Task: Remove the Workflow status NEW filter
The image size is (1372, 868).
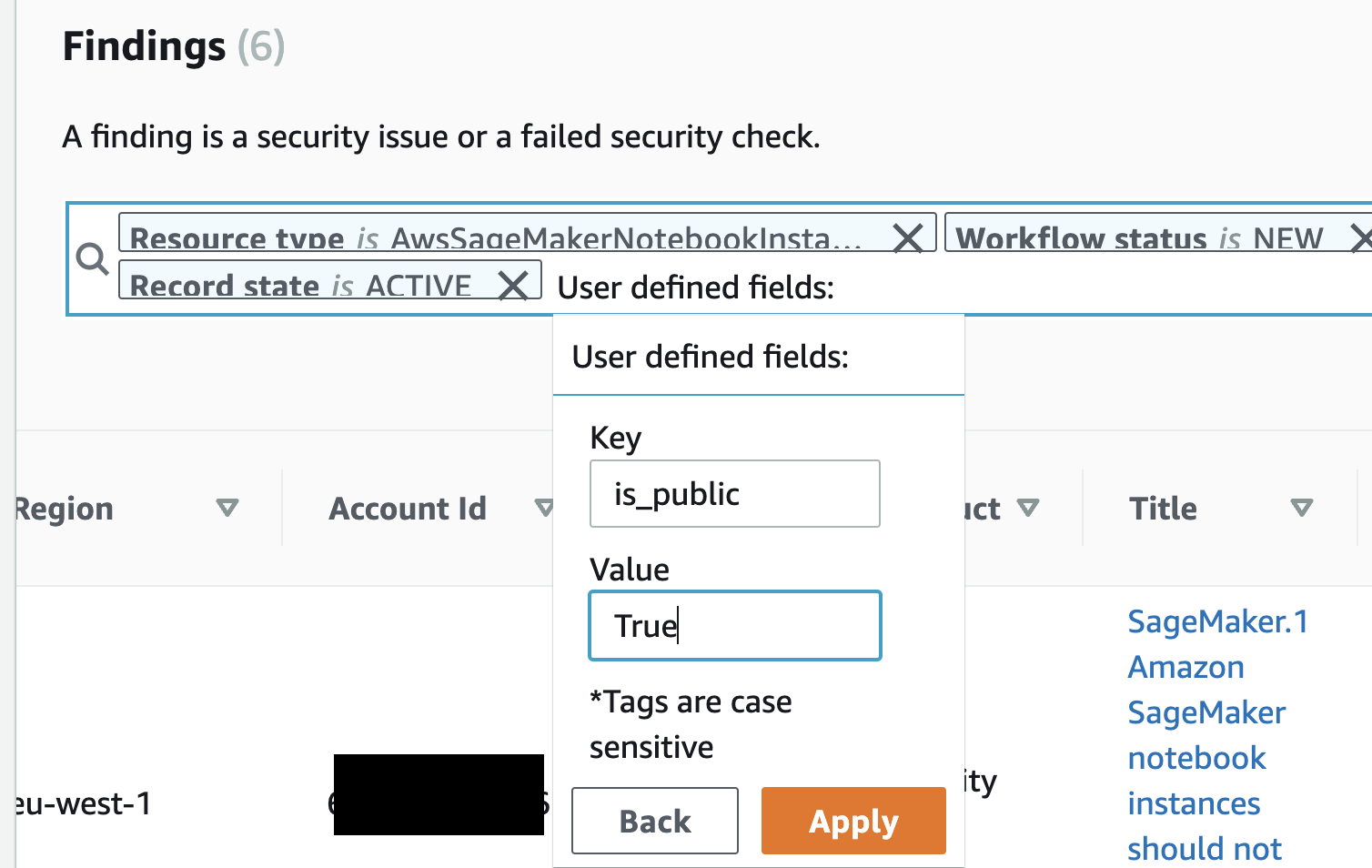Action: click(1361, 238)
